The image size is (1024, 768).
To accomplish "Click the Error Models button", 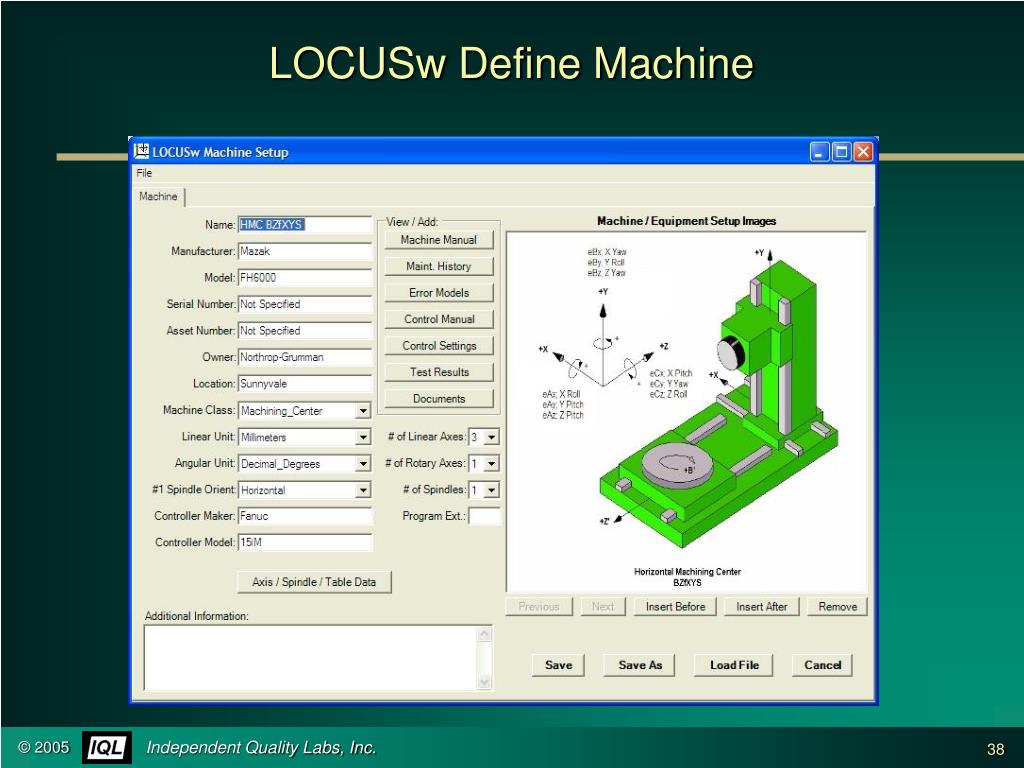I will (439, 293).
